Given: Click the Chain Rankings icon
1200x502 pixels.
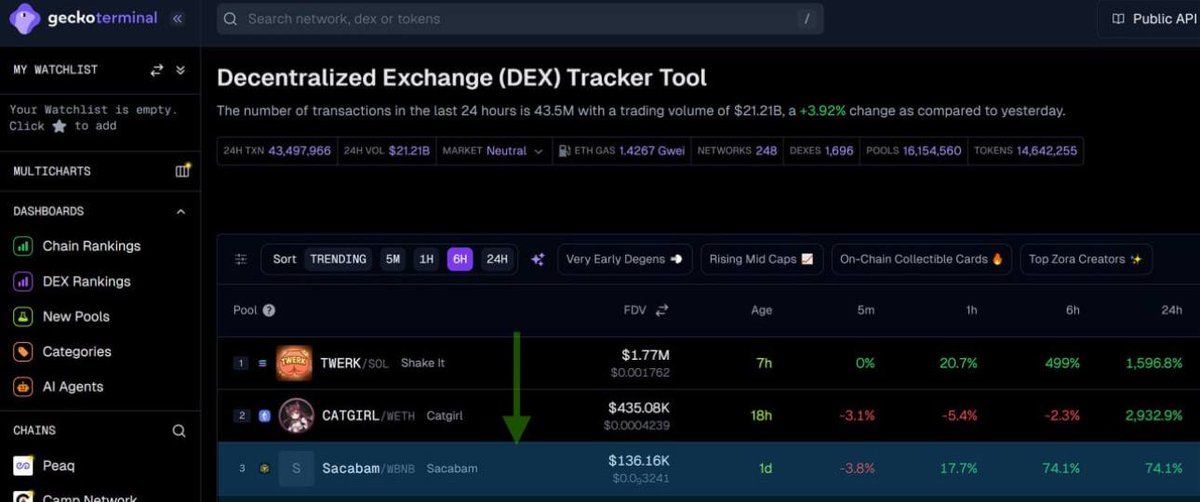Looking at the screenshot, I should 22,246.
